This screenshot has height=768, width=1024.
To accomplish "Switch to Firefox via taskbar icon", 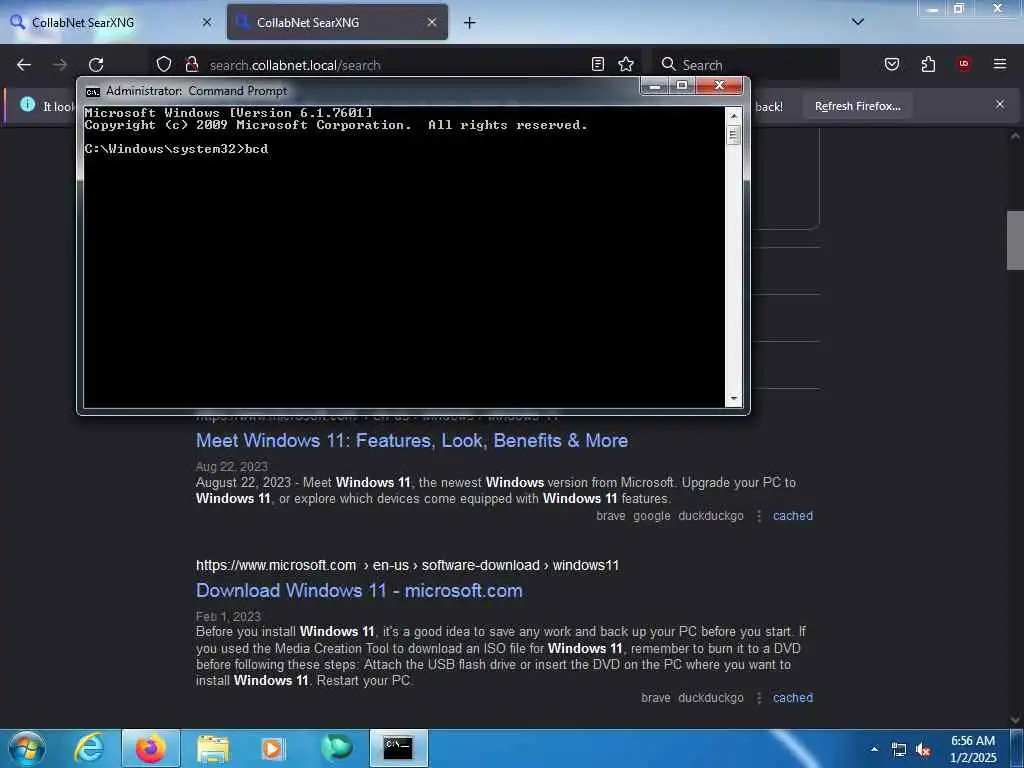I will pos(151,748).
